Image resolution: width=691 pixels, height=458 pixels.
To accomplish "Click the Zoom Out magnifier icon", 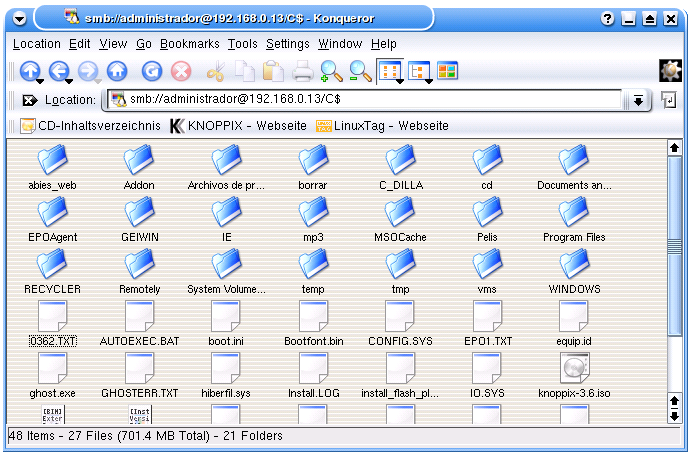I will [359, 71].
